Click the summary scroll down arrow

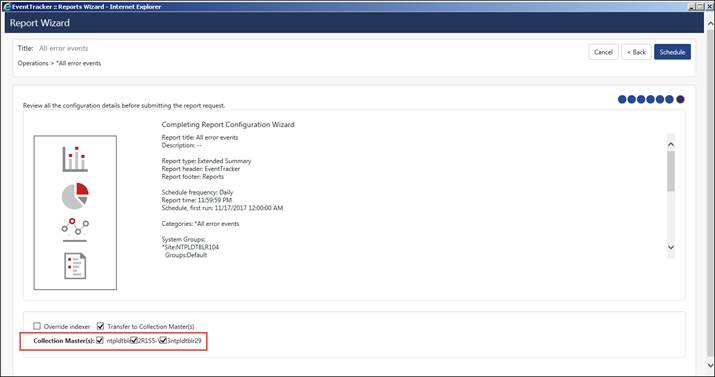pyautogui.click(x=671, y=247)
